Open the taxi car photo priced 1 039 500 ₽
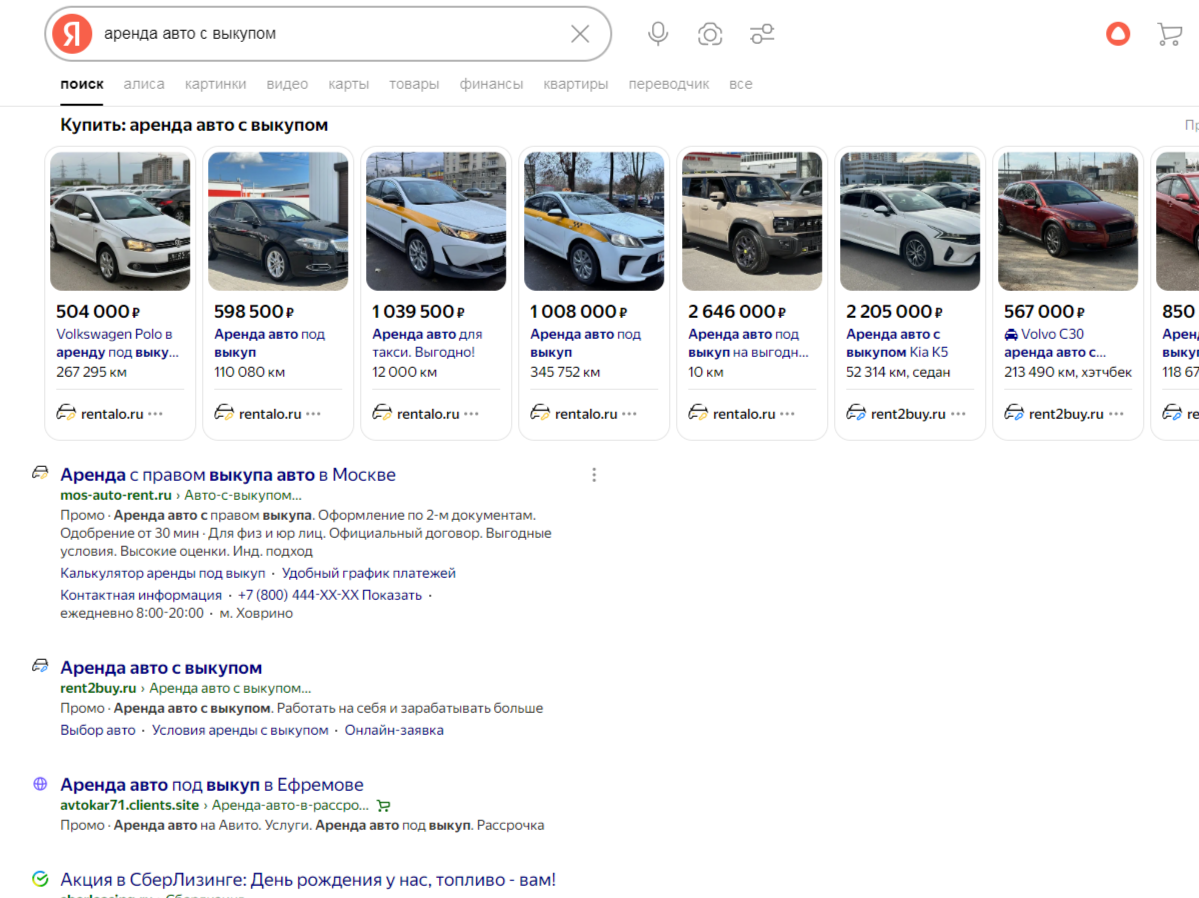The width and height of the screenshot is (1199, 898). (x=436, y=221)
